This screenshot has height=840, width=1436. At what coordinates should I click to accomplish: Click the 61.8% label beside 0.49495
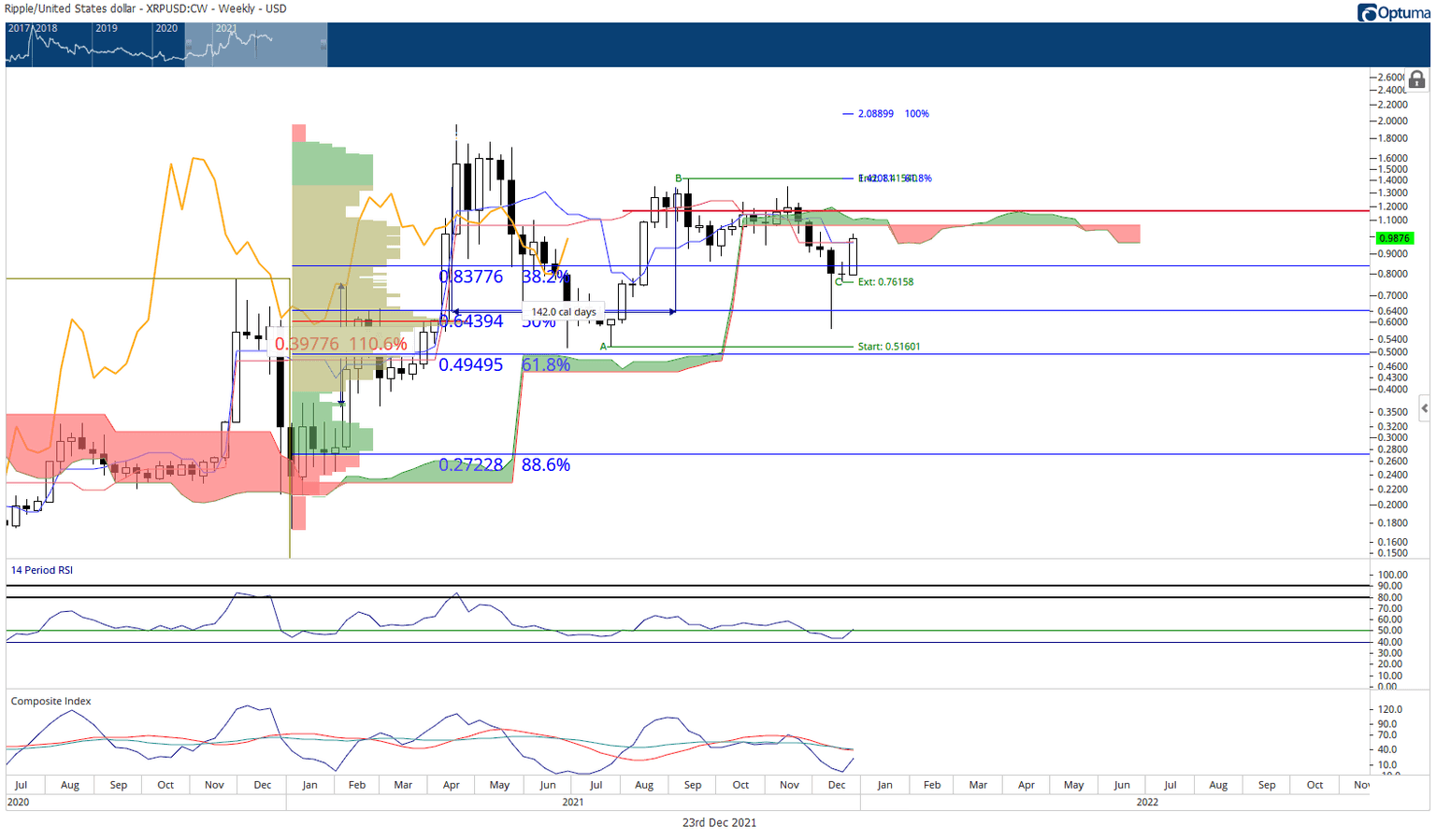pos(546,364)
